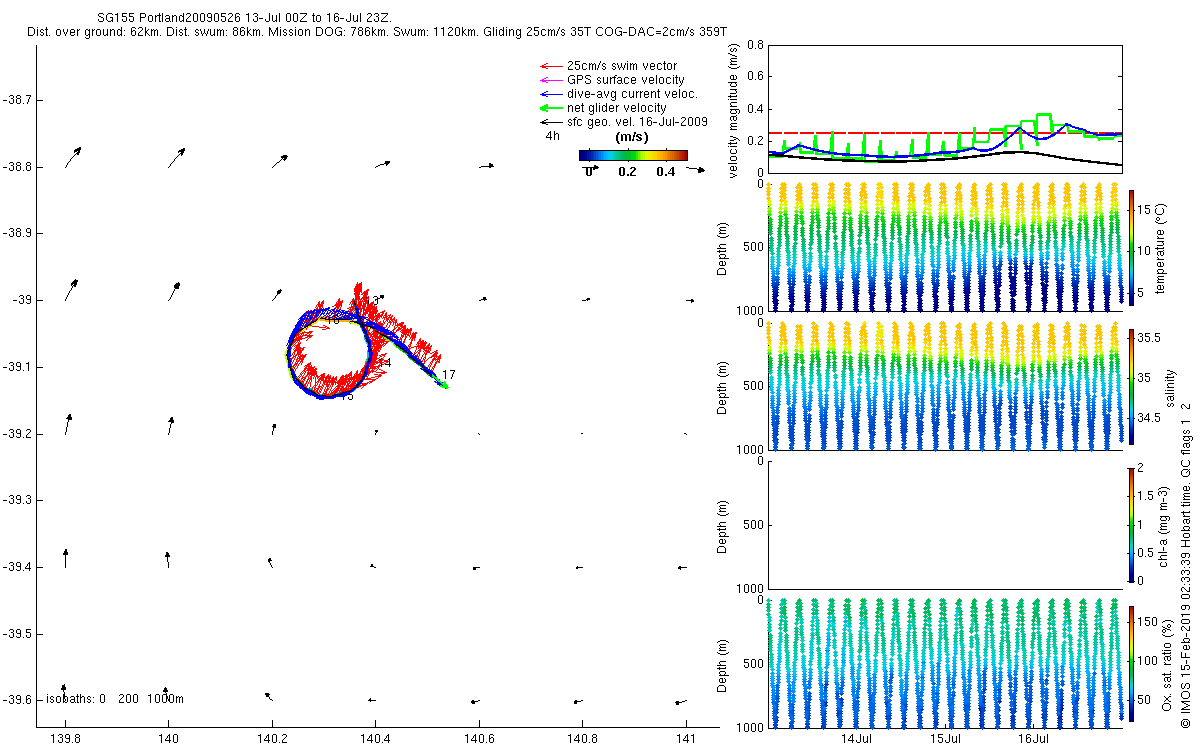Image resolution: width=1200 pixels, height=750 pixels.
Task: Select the '25cm/s swim vector' legend label
Action: pos(621,66)
